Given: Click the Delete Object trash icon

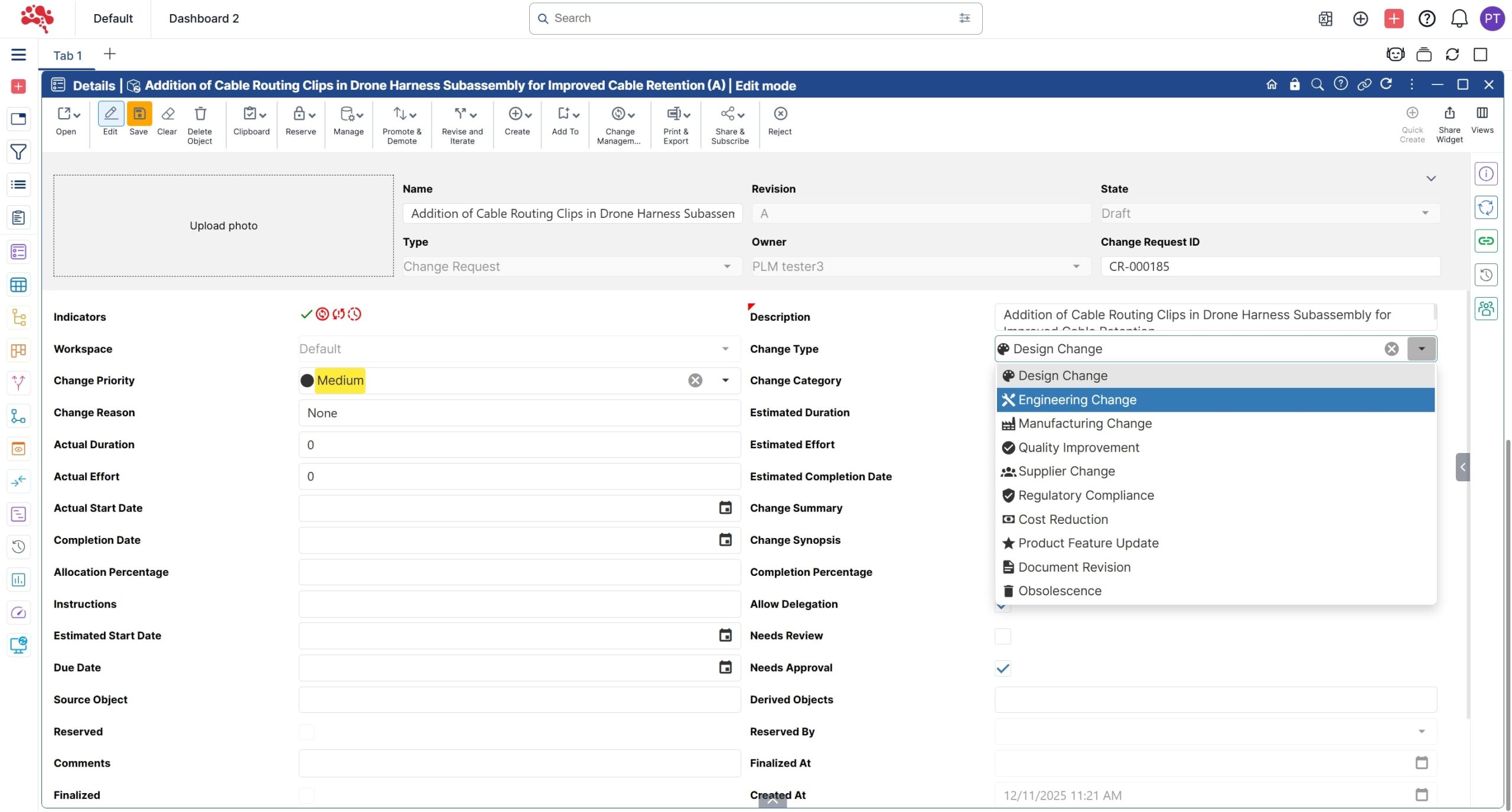Looking at the screenshot, I should click(x=200, y=115).
